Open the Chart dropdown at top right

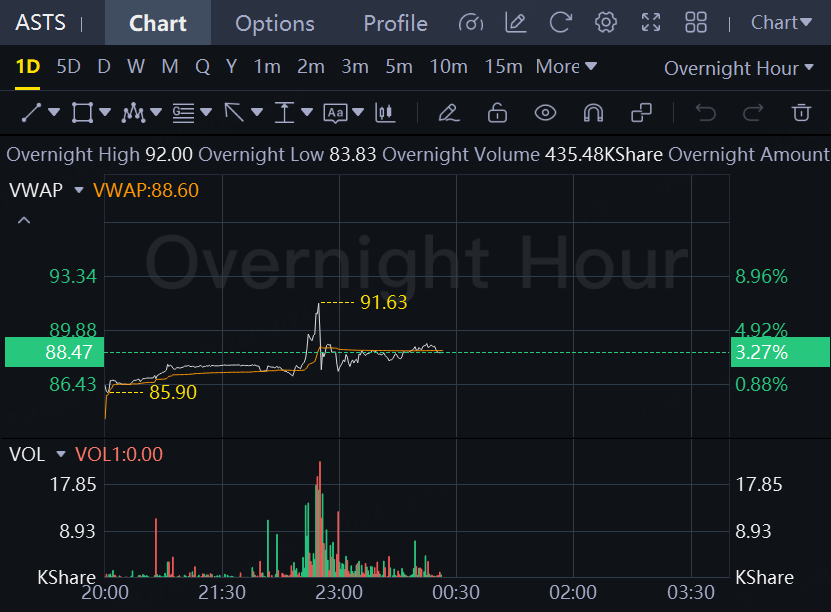coord(781,23)
